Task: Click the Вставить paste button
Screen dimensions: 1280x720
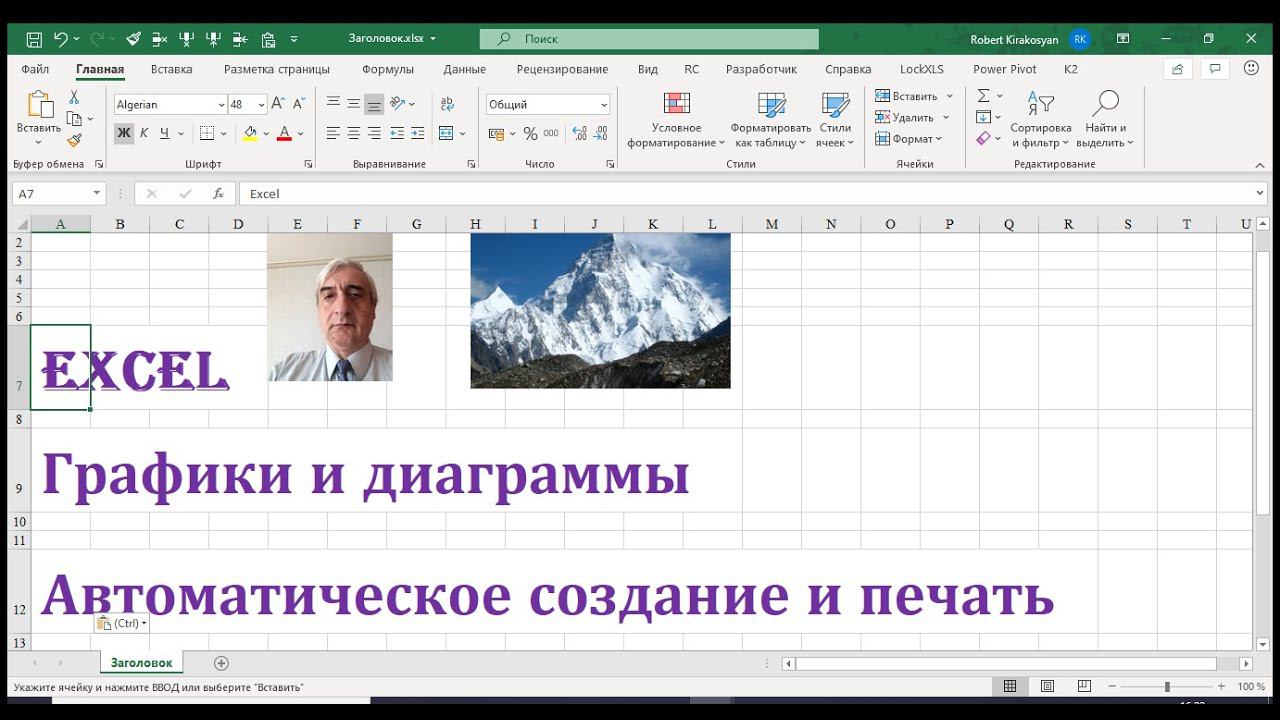Action: pos(39,112)
